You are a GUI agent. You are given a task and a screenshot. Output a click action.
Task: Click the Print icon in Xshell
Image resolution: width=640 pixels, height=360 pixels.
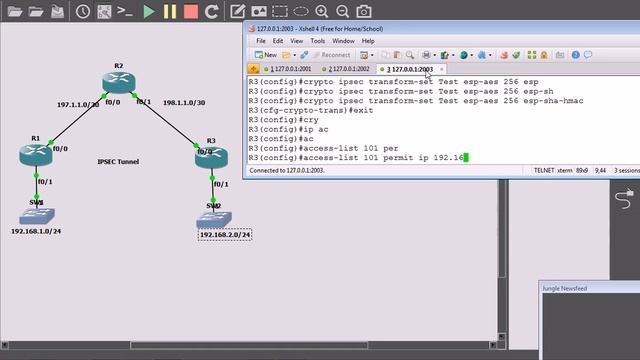(x=427, y=55)
